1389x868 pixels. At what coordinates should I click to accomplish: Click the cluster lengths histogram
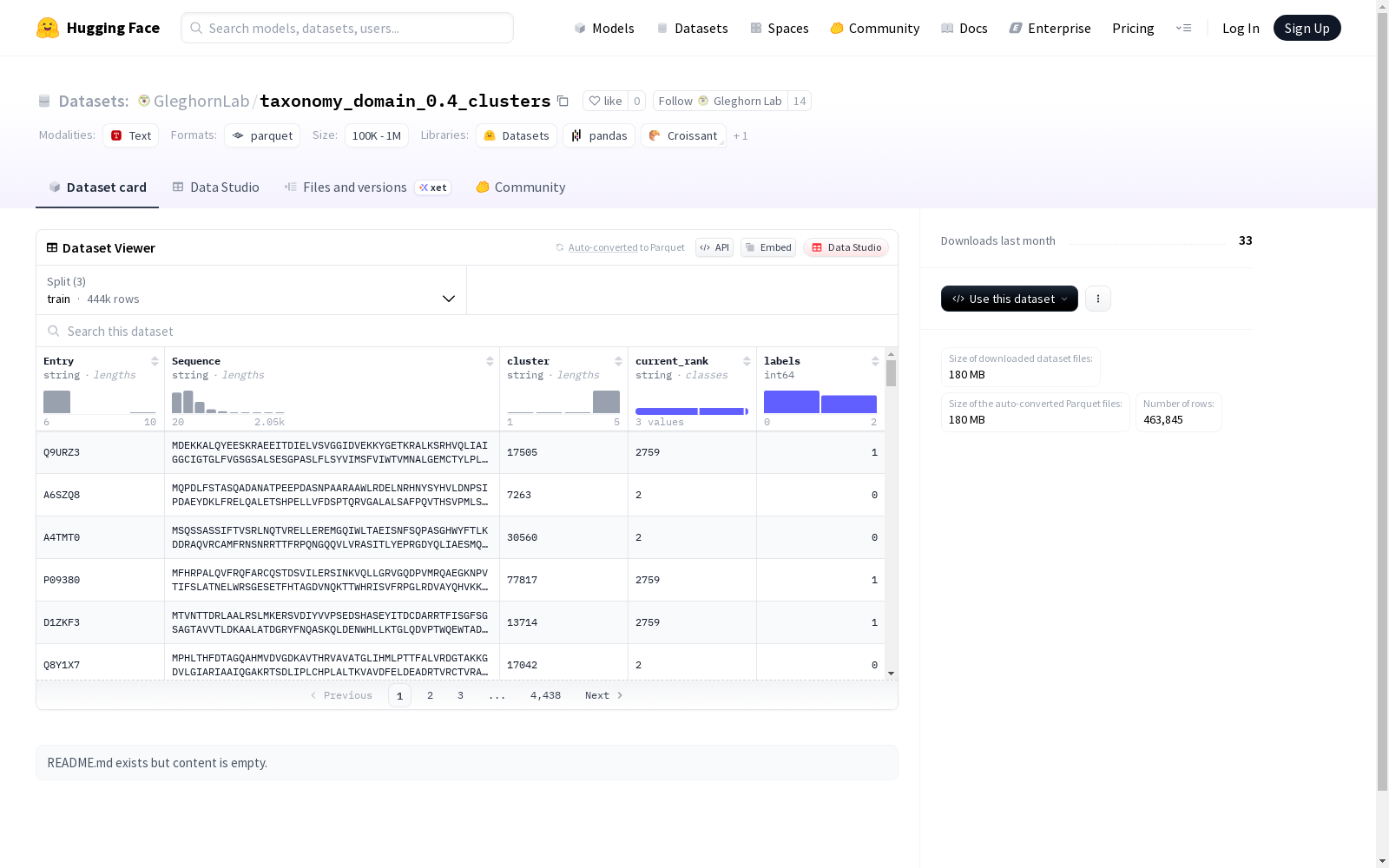[x=563, y=402]
